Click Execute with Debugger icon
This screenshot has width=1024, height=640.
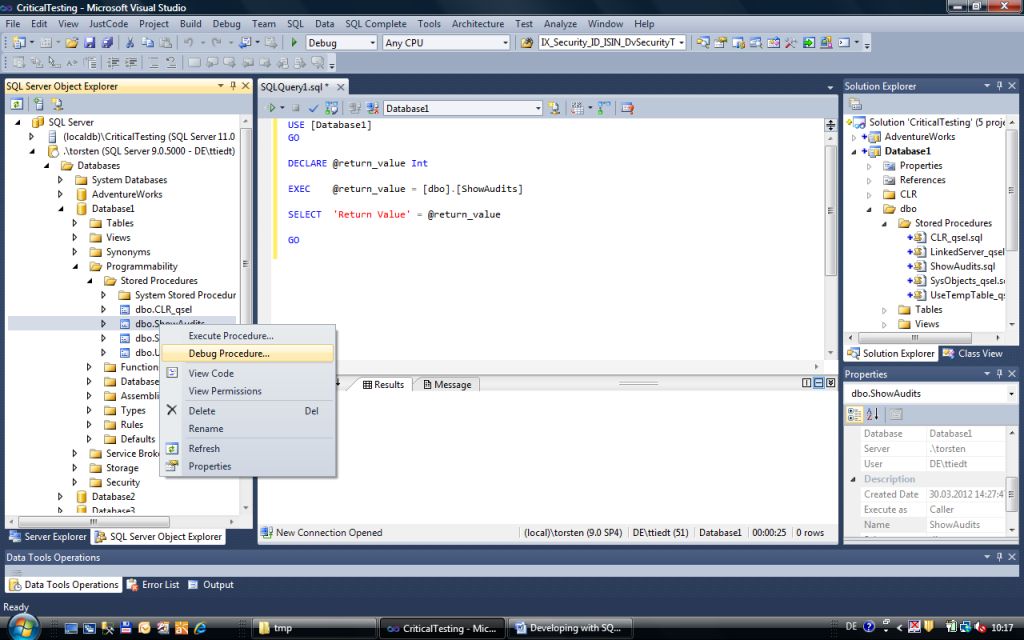(332, 108)
